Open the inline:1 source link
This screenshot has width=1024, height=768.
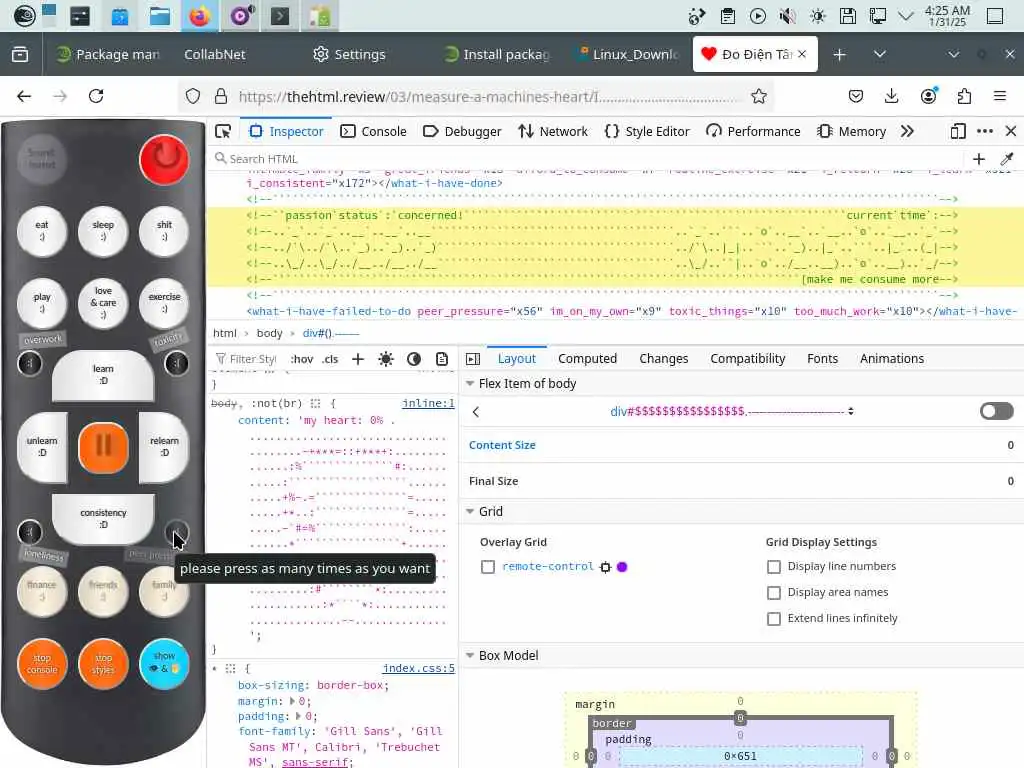click(428, 404)
